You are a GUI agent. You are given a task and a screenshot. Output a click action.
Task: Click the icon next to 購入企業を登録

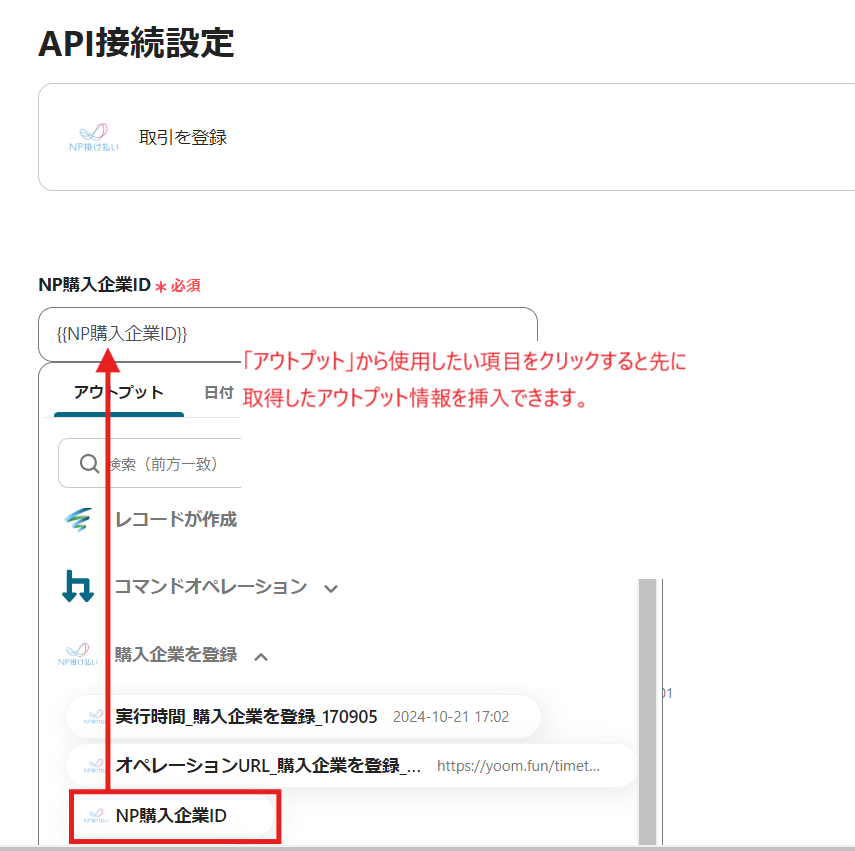pyautogui.click(x=78, y=655)
